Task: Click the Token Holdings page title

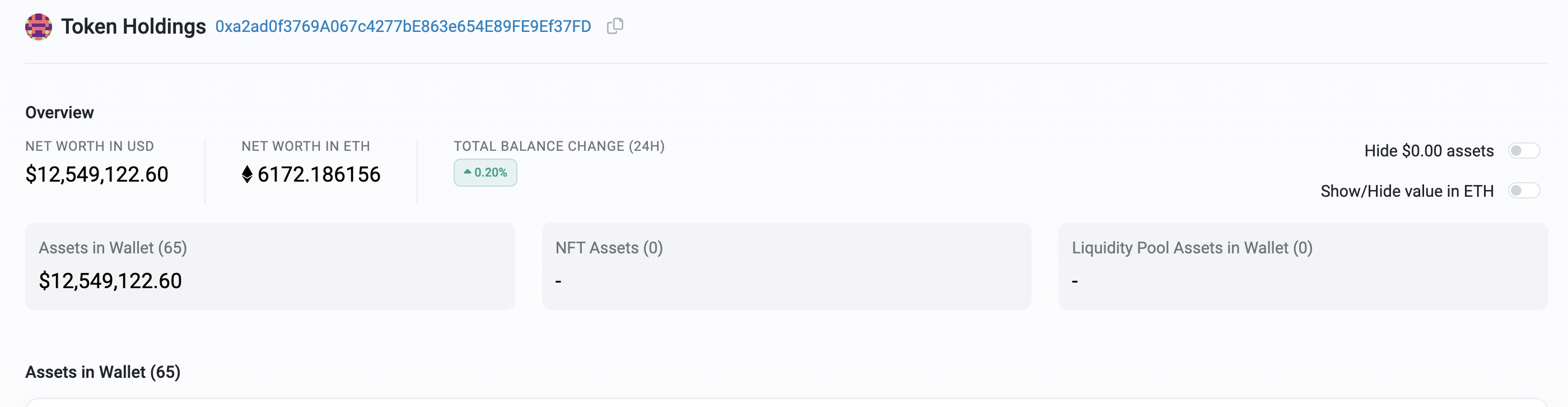Action: pos(133,27)
